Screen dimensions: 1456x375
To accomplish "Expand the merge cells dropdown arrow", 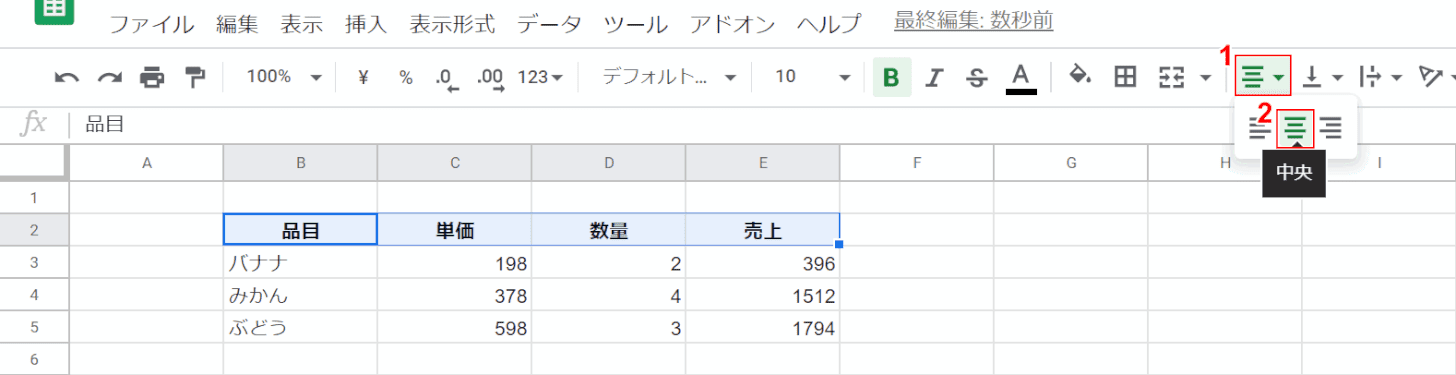I will 1205,77.
